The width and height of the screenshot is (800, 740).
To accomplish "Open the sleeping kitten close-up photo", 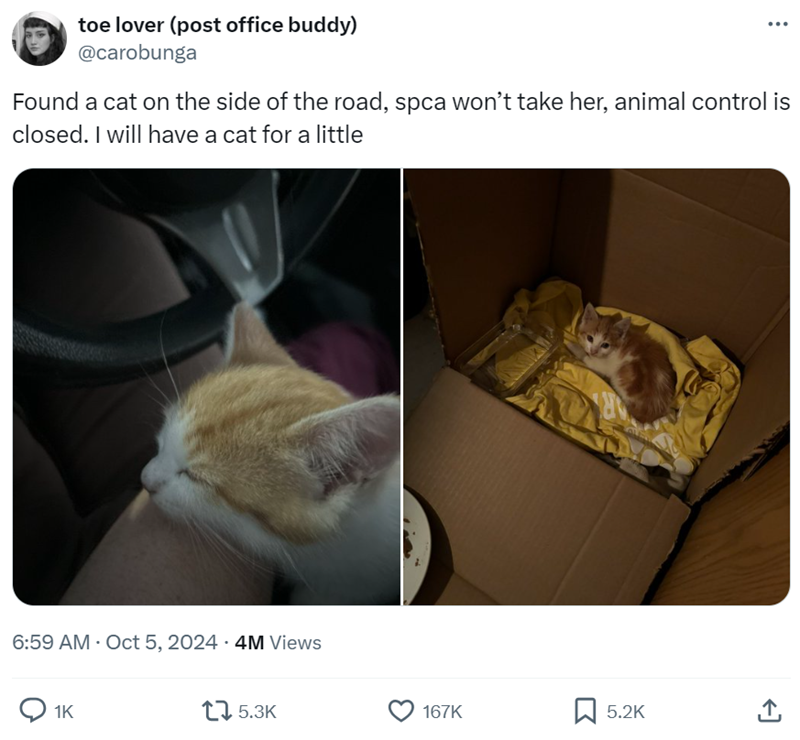I will pos(206,387).
